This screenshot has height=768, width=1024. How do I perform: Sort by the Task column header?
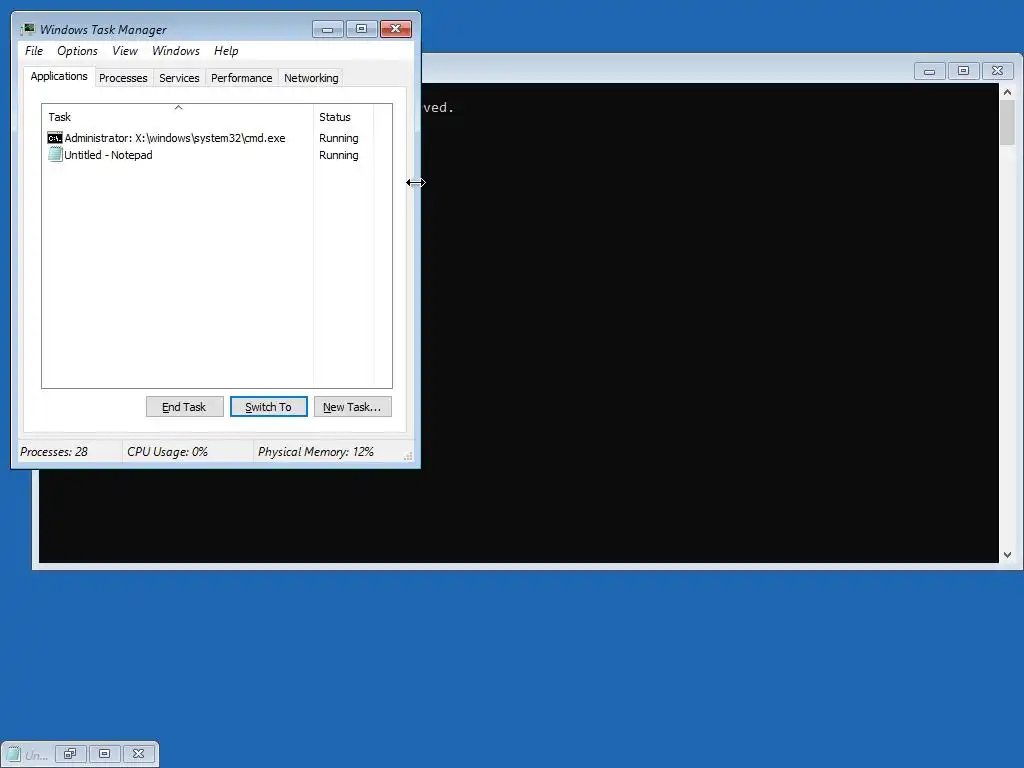coord(178,116)
